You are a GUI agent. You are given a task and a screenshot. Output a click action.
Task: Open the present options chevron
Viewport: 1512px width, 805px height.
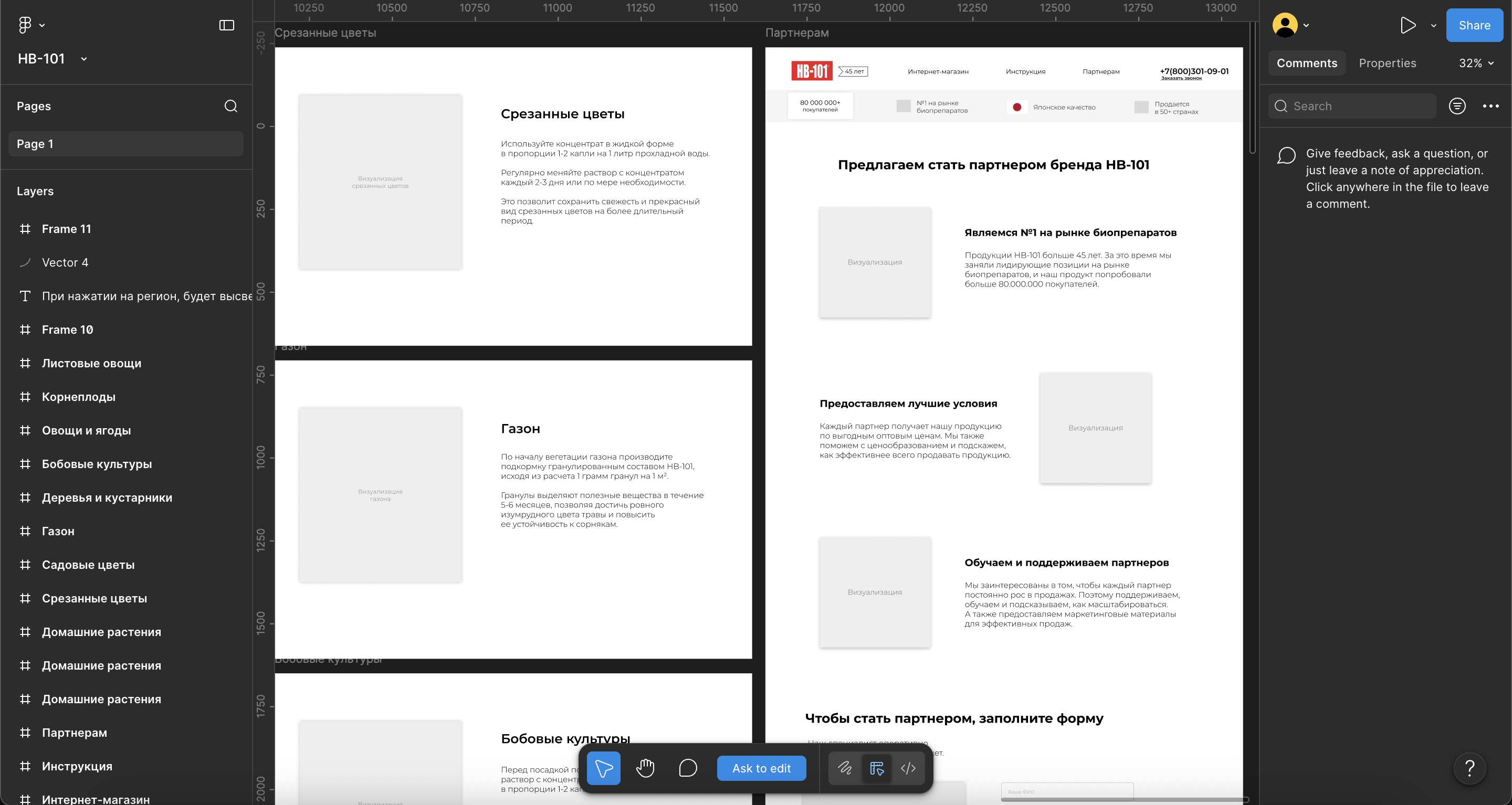point(1433,25)
